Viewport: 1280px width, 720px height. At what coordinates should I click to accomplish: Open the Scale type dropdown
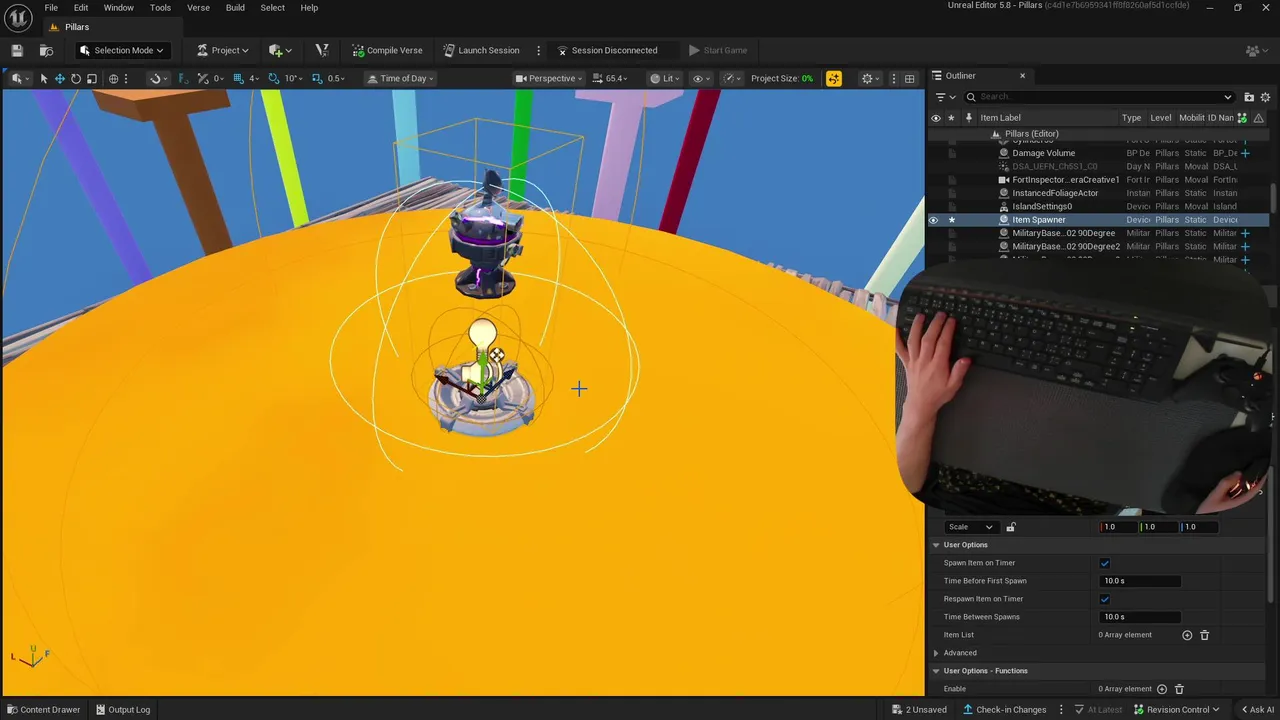[x=970, y=527]
